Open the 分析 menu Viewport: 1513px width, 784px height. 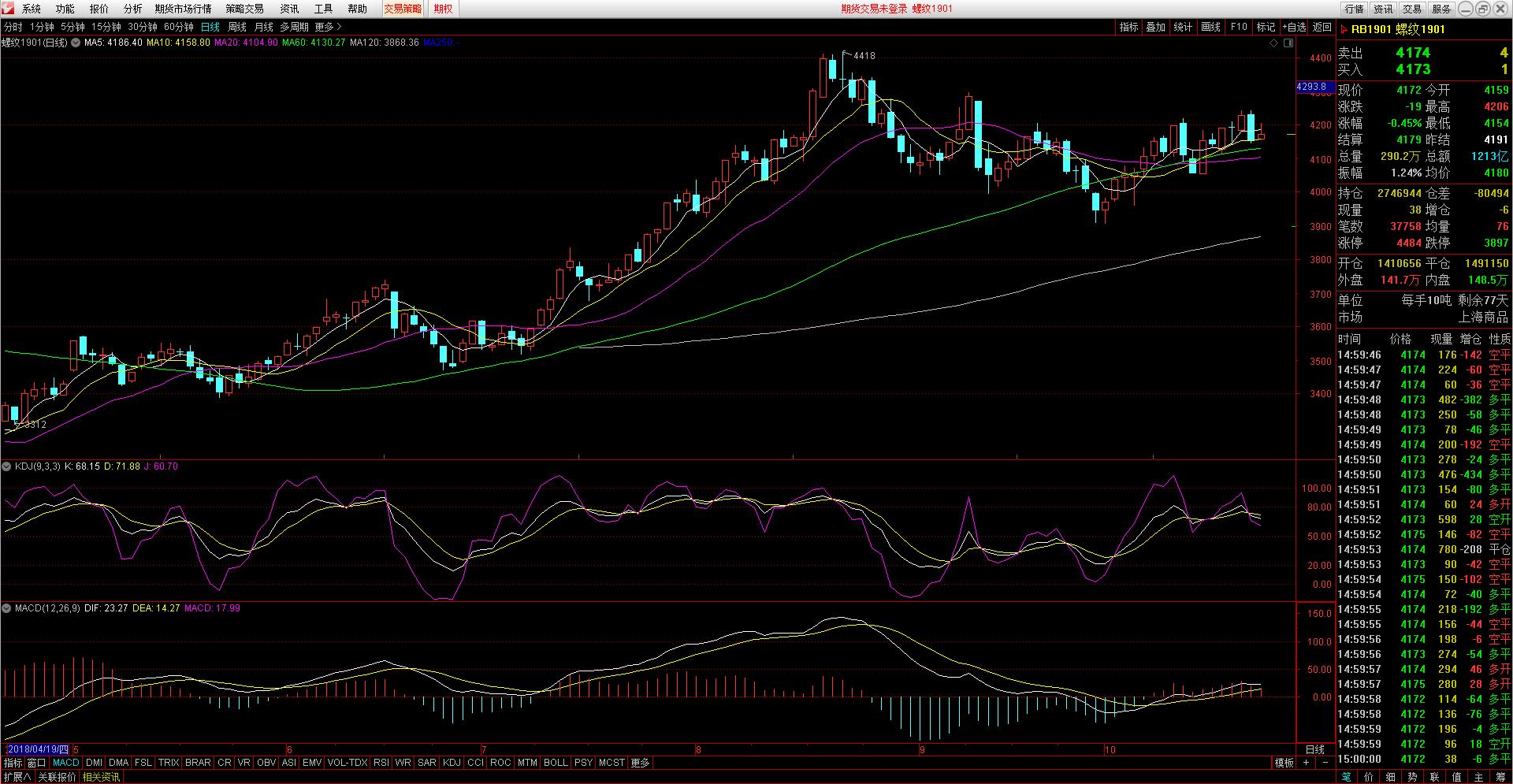click(133, 9)
